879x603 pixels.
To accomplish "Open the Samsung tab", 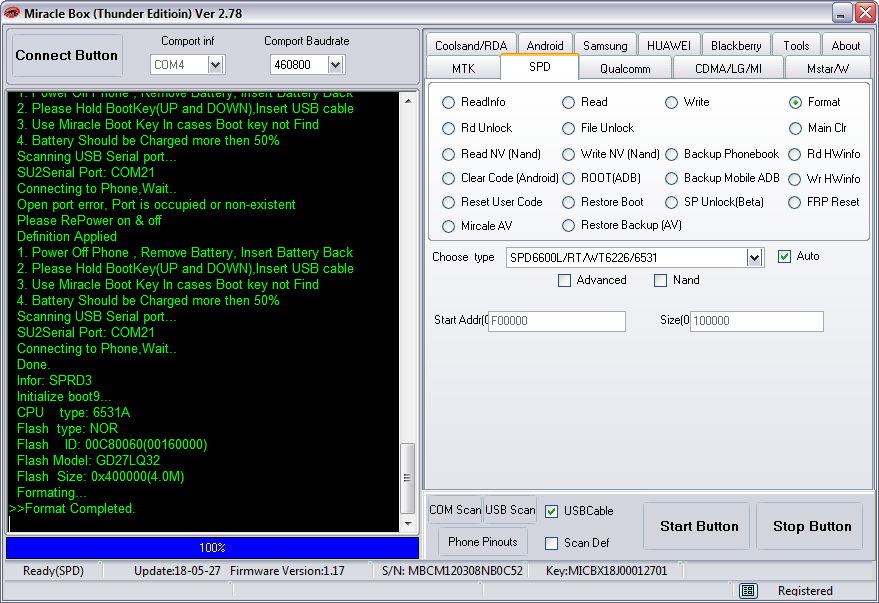I will (x=605, y=45).
